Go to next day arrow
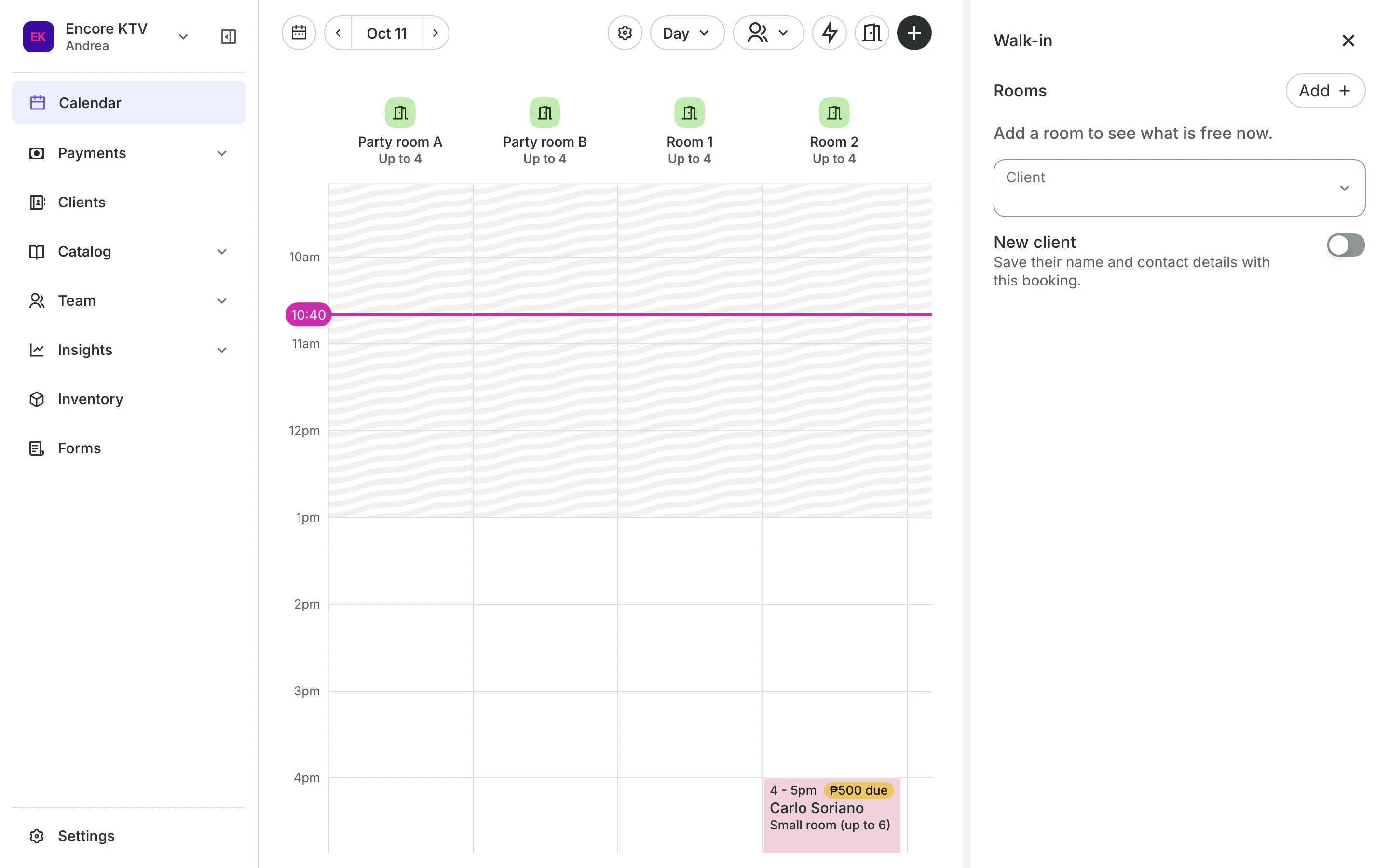 [x=435, y=33]
